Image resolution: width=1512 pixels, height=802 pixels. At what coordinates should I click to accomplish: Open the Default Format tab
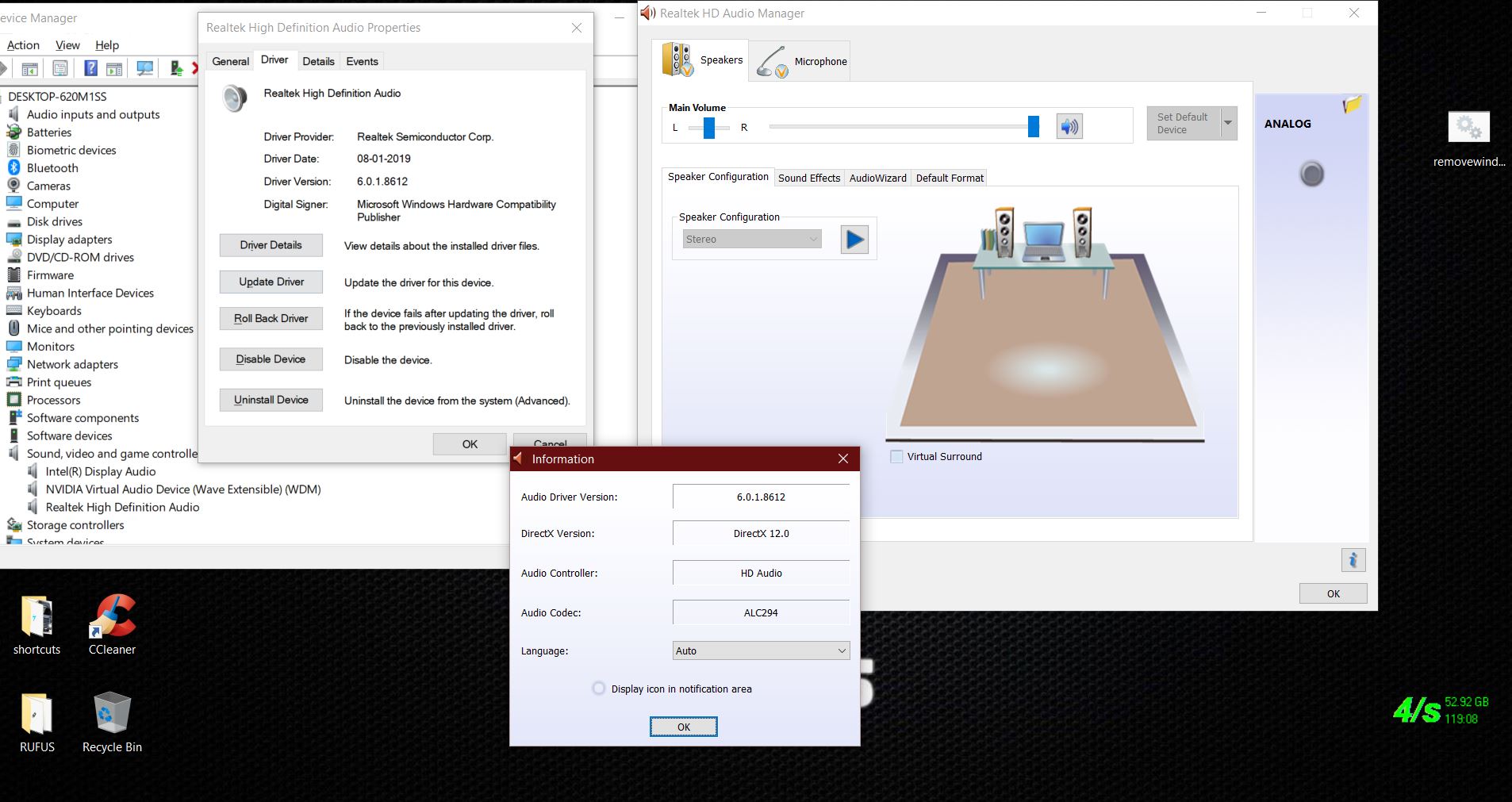(950, 178)
